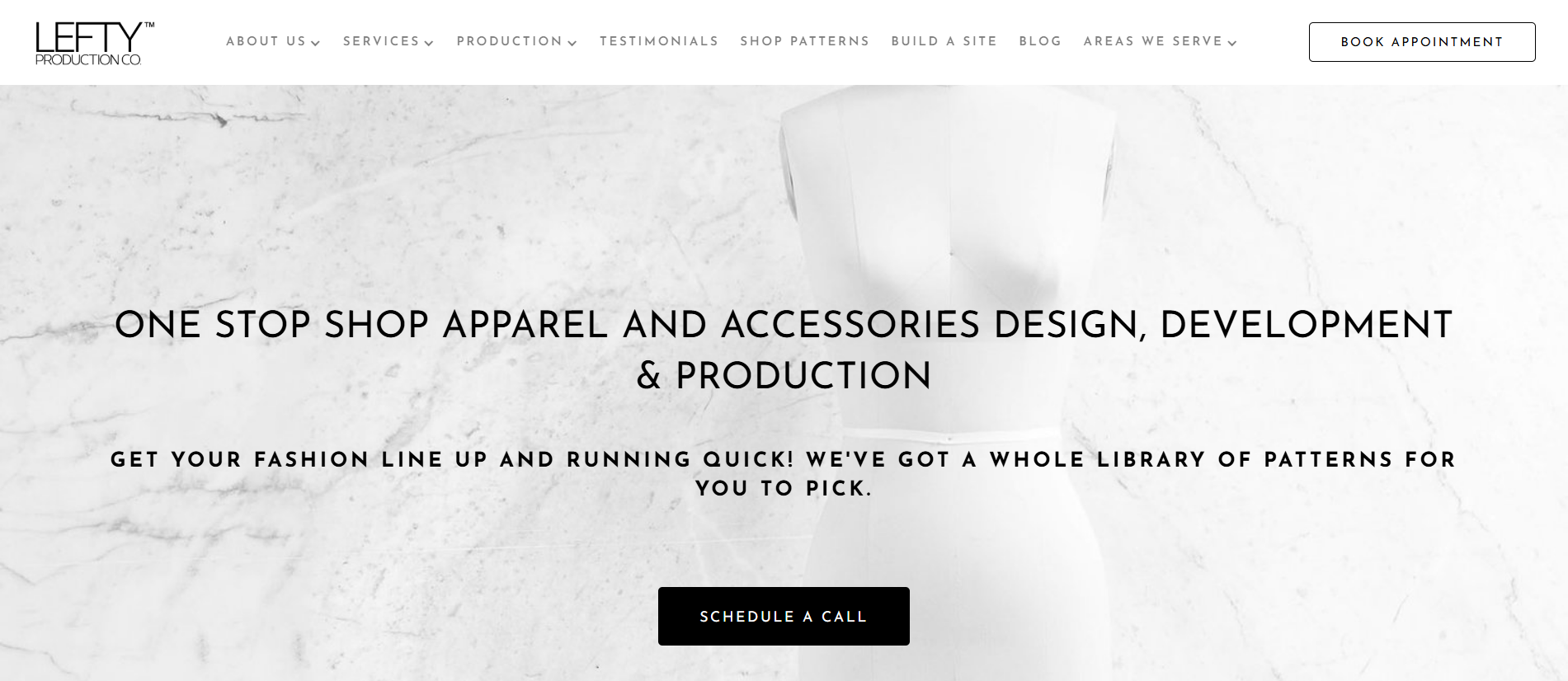
Task: Expand the About Us chevron arrow
Action: [x=315, y=44]
